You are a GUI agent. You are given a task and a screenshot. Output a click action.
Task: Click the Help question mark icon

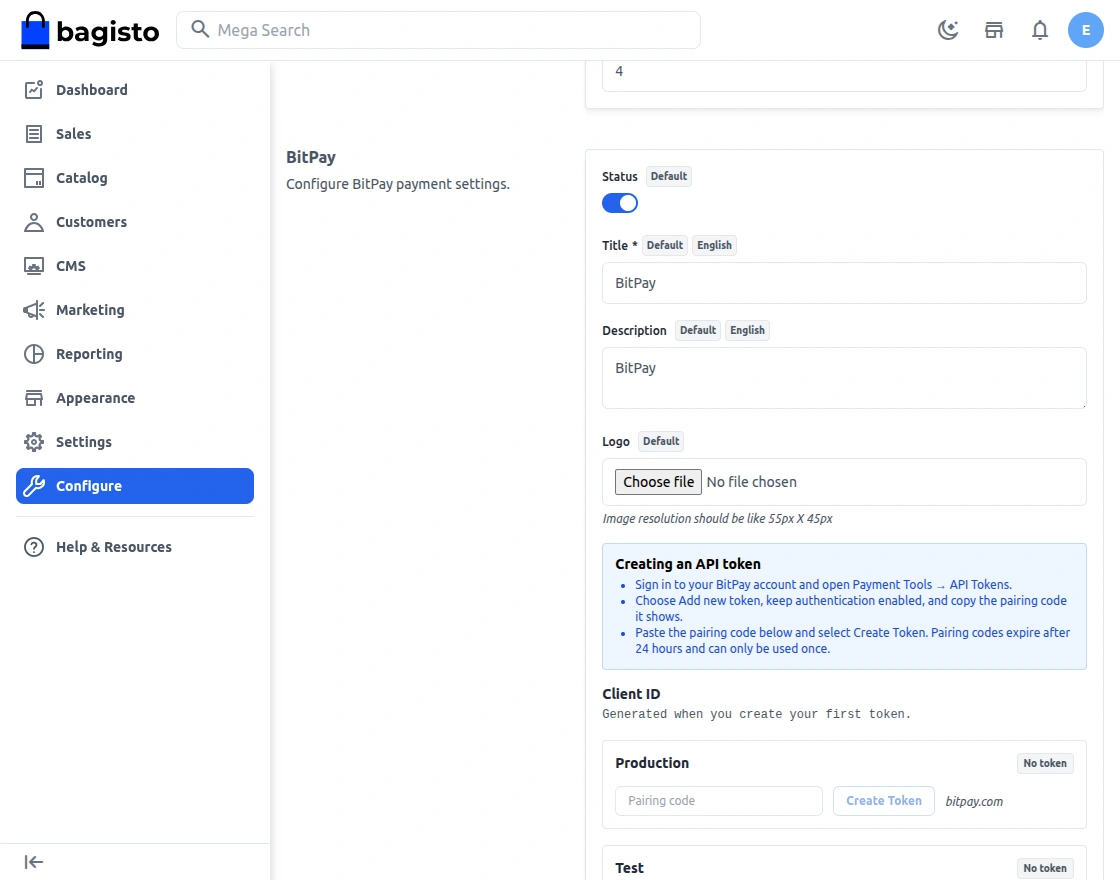pyautogui.click(x=34, y=547)
